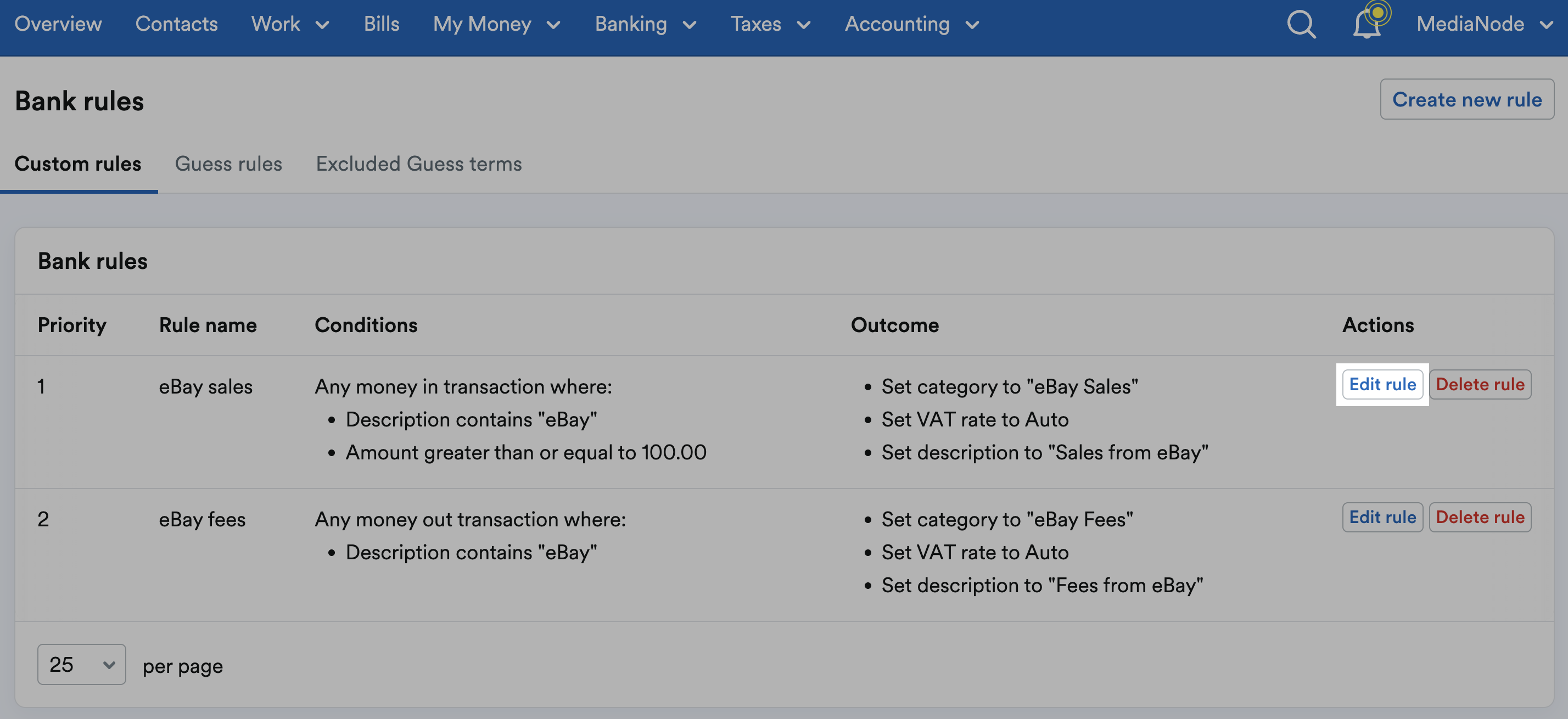Open the 25 per page dropdown
The image size is (1568, 719).
pos(82,664)
